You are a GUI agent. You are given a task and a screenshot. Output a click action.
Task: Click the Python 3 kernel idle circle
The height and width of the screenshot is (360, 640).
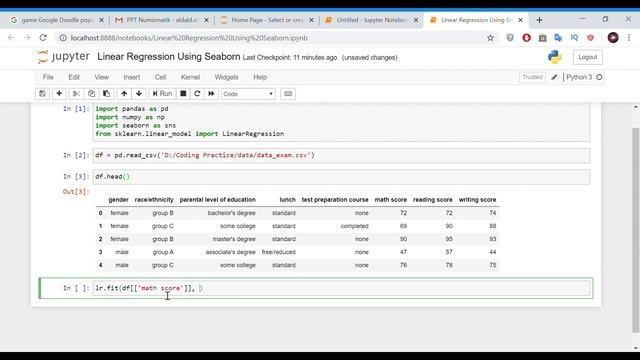(x=599, y=77)
